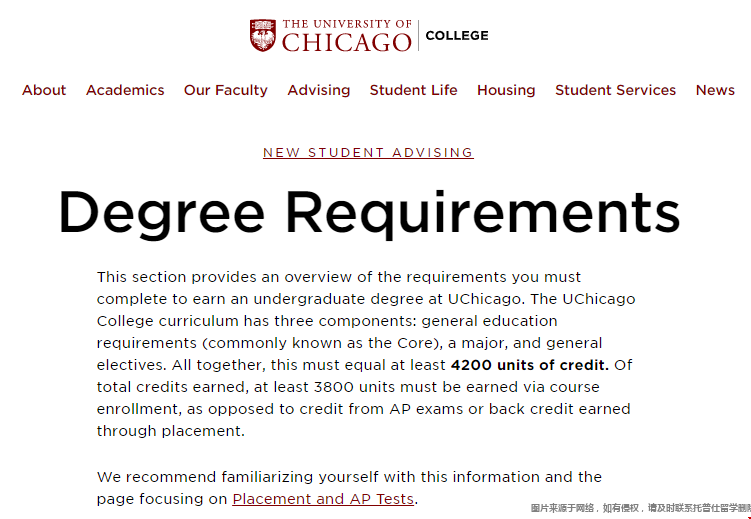The image size is (751, 519).
Task: Open the COLLEGE label beside the logo
Action: 457,36
